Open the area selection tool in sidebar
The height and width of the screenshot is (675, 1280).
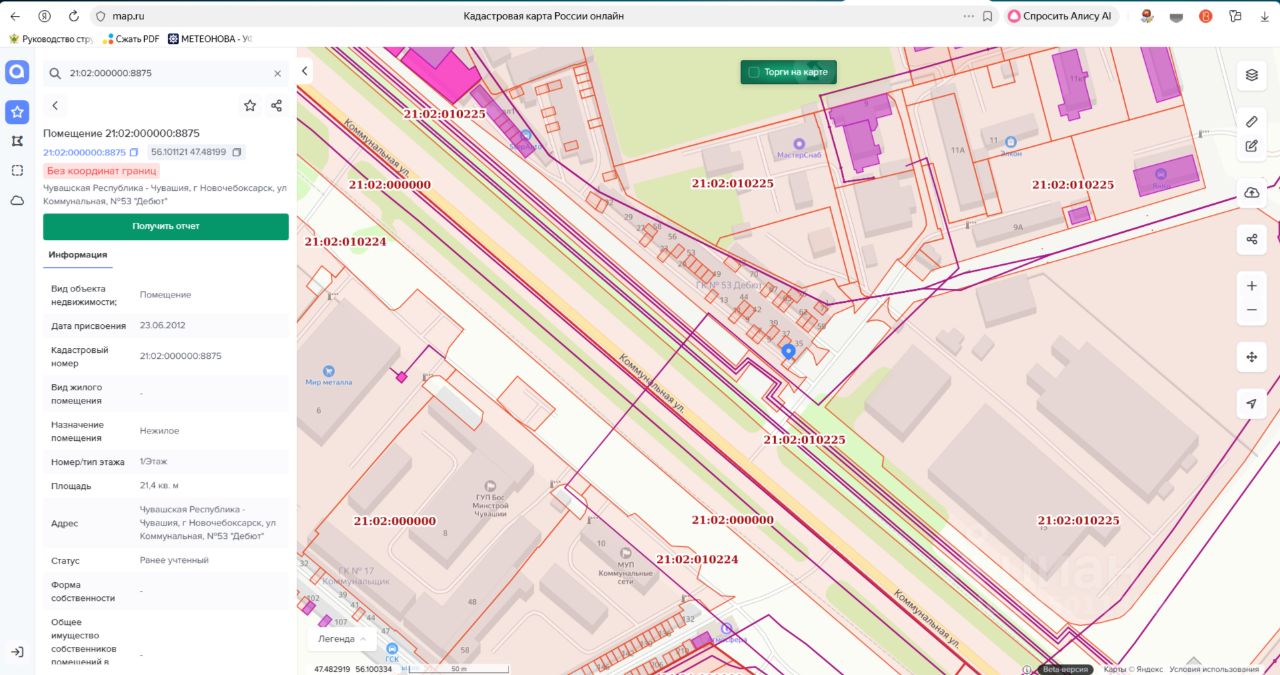point(17,170)
